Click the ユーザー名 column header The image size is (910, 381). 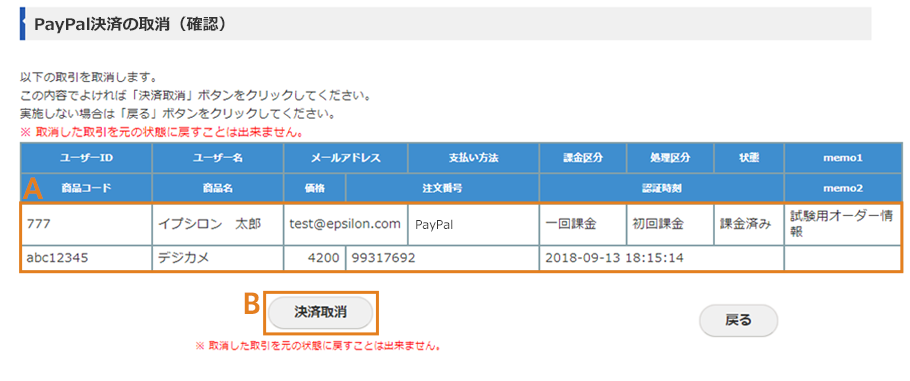[x=218, y=157]
